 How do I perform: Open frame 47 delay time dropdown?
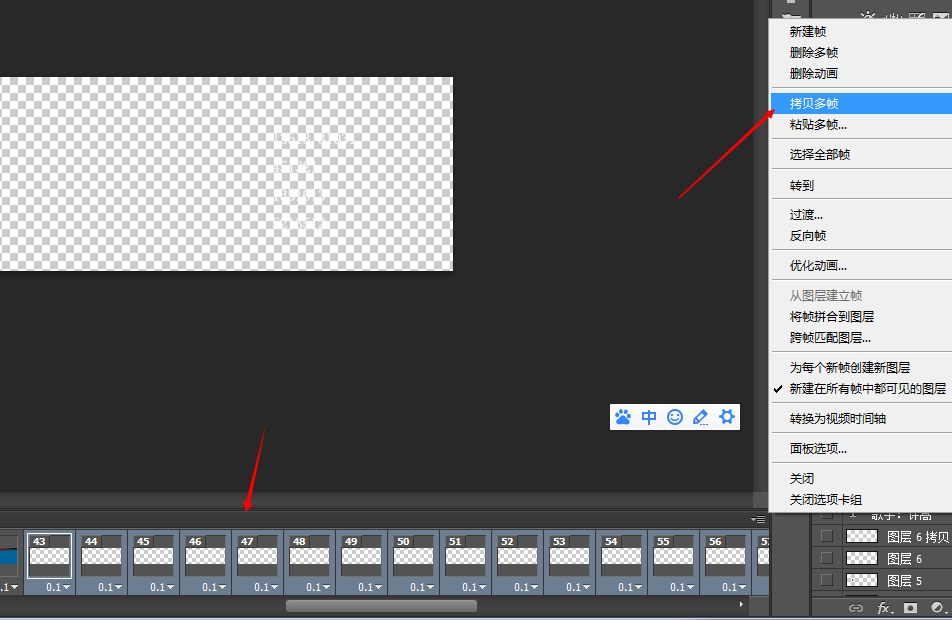pyautogui.click(x=267, y=587)
